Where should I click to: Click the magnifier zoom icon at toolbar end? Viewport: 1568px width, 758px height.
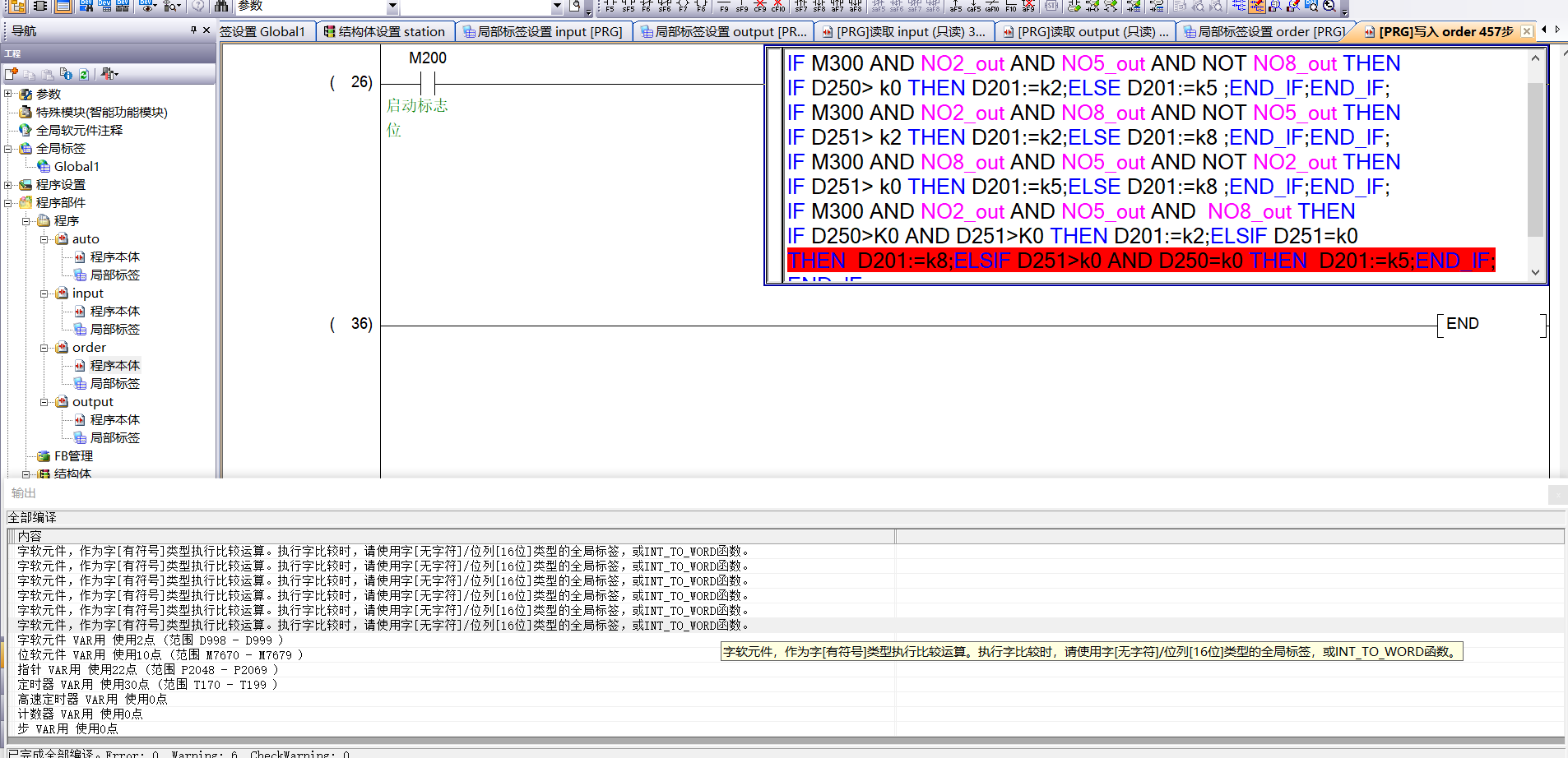tap(1329, 7)
